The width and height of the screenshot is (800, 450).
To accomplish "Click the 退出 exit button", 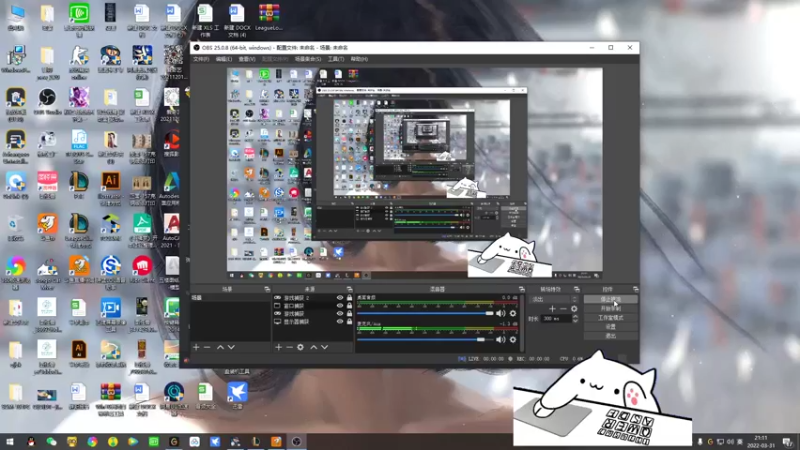I will (611, 336).
